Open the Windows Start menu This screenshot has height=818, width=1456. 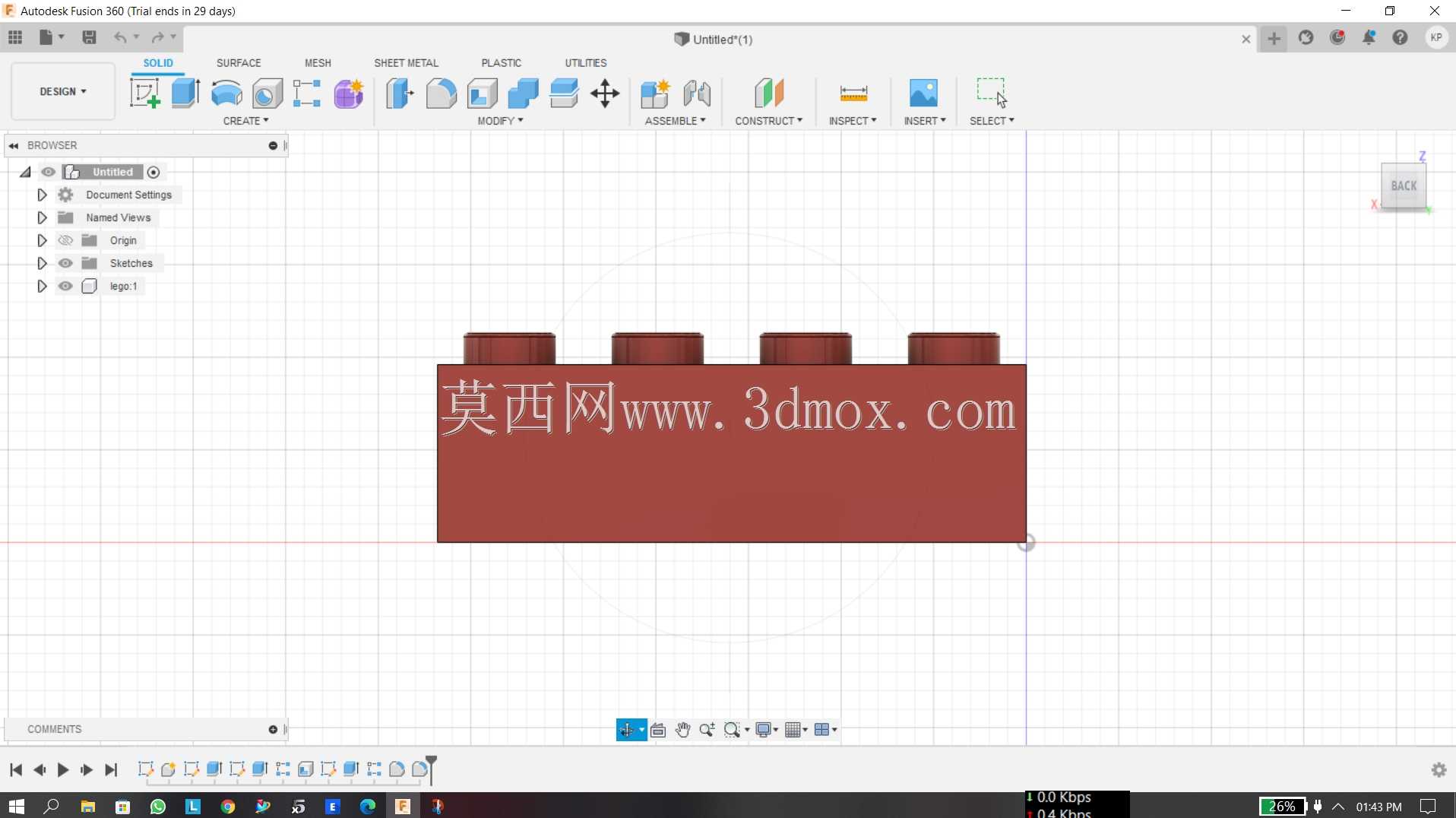coord(16,806)
